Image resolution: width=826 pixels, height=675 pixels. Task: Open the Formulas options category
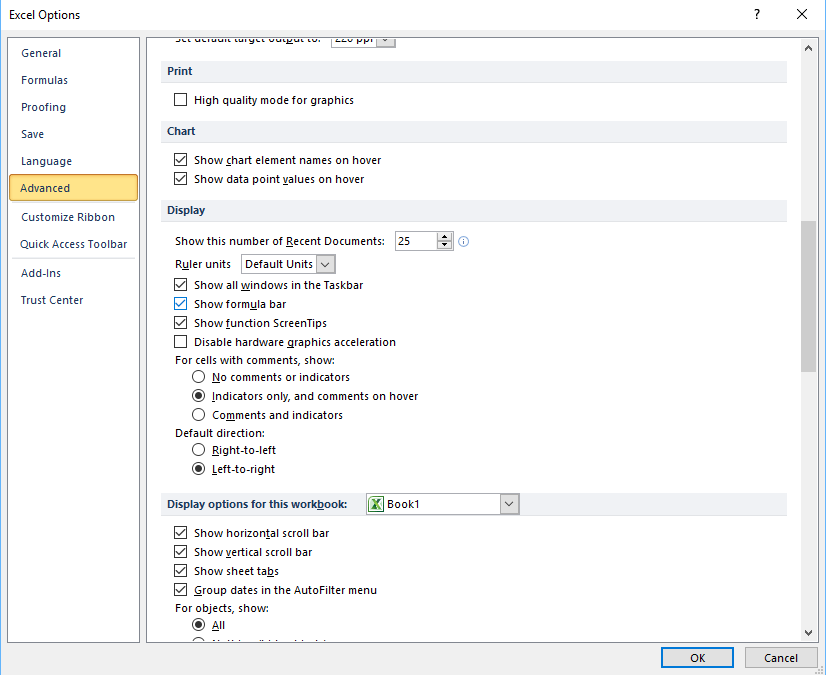click(45, 80)
